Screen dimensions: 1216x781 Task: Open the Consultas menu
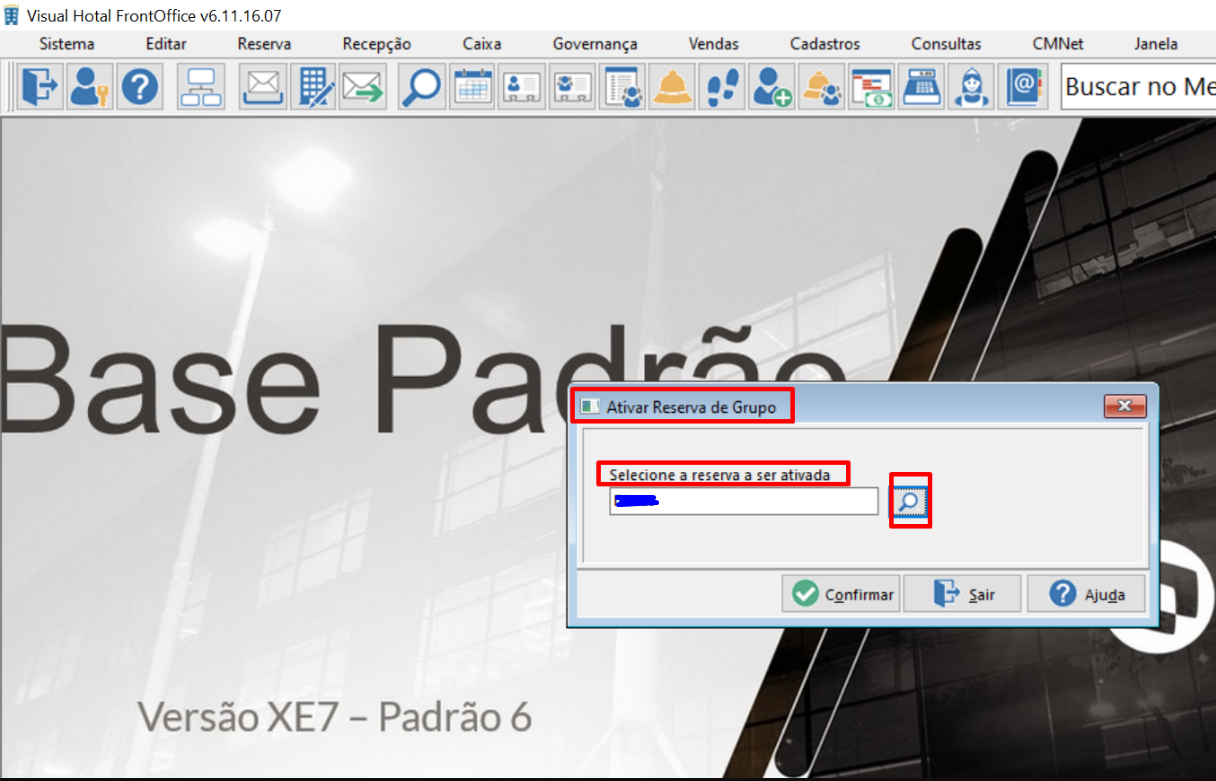(x=946, y=44)
